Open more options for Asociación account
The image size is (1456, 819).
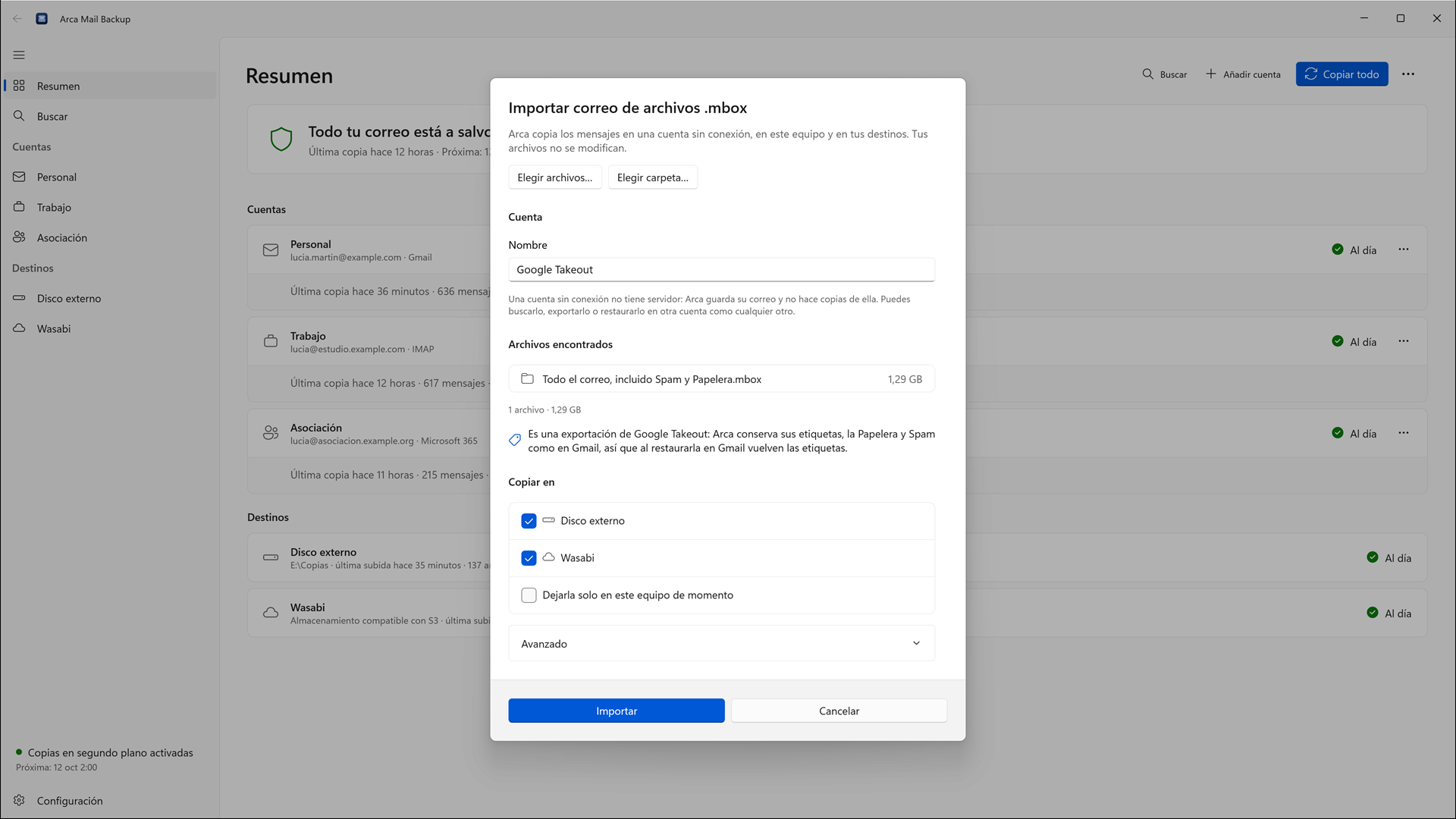[1404, 433]
